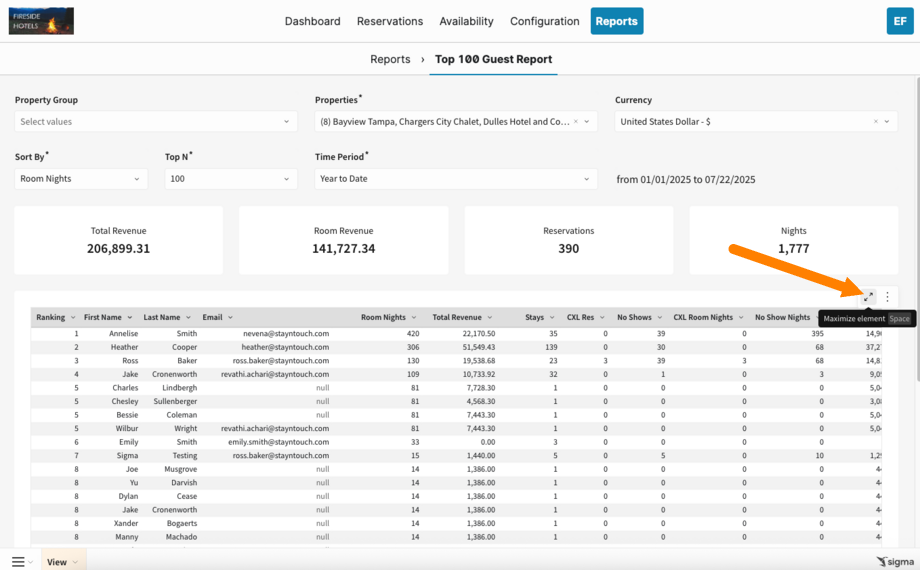
Task: Click the Machado last name cell
Action: coord(181,537)
